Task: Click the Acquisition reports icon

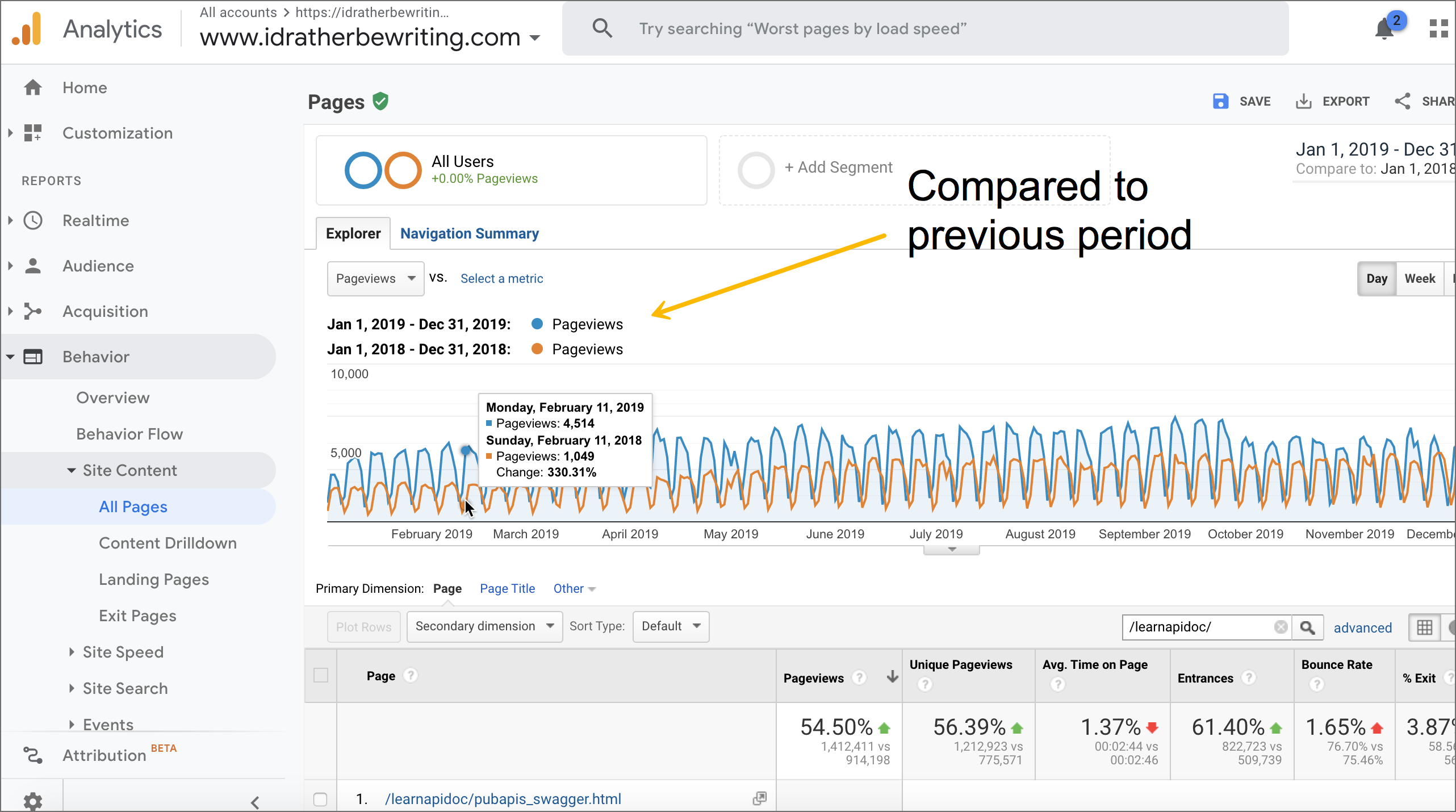Action: pyautogui.click(x=34, y=311)
